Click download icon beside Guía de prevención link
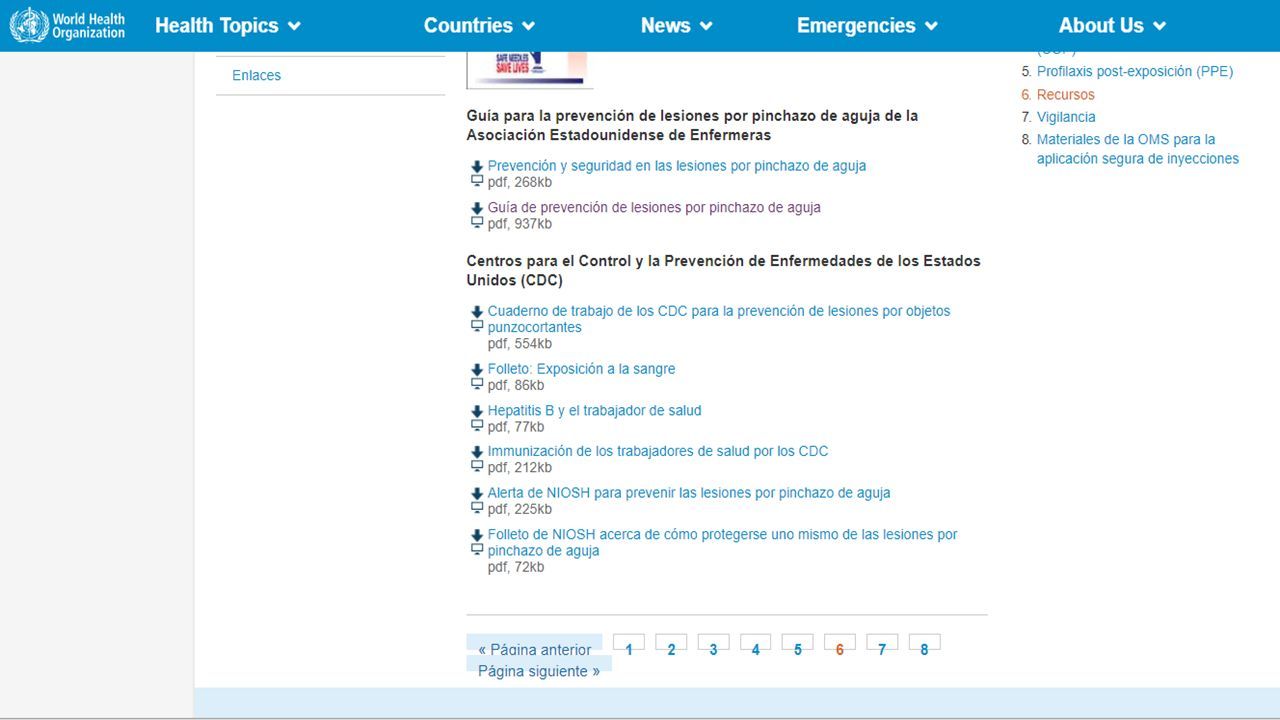The width and height of the screenshot is (1280, 720). (x=477, y=209)
